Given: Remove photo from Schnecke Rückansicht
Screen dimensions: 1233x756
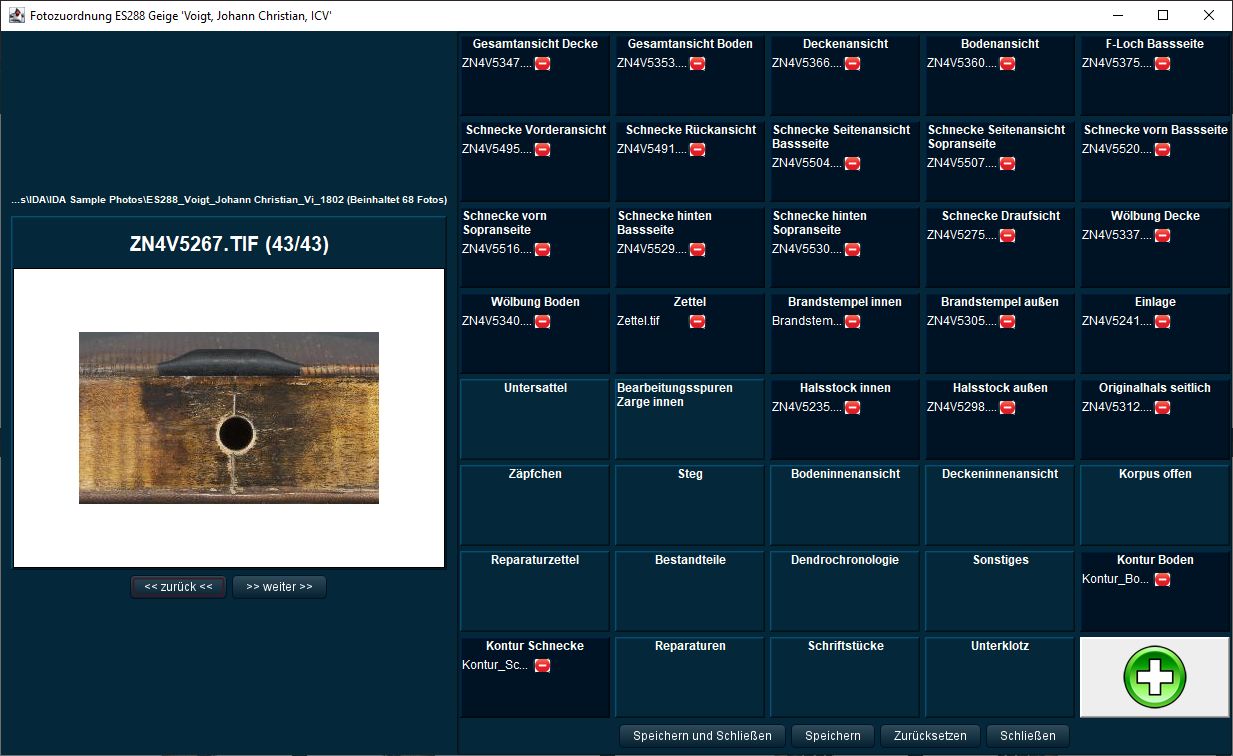Looking at the screenshot, I should coord(697,150).
